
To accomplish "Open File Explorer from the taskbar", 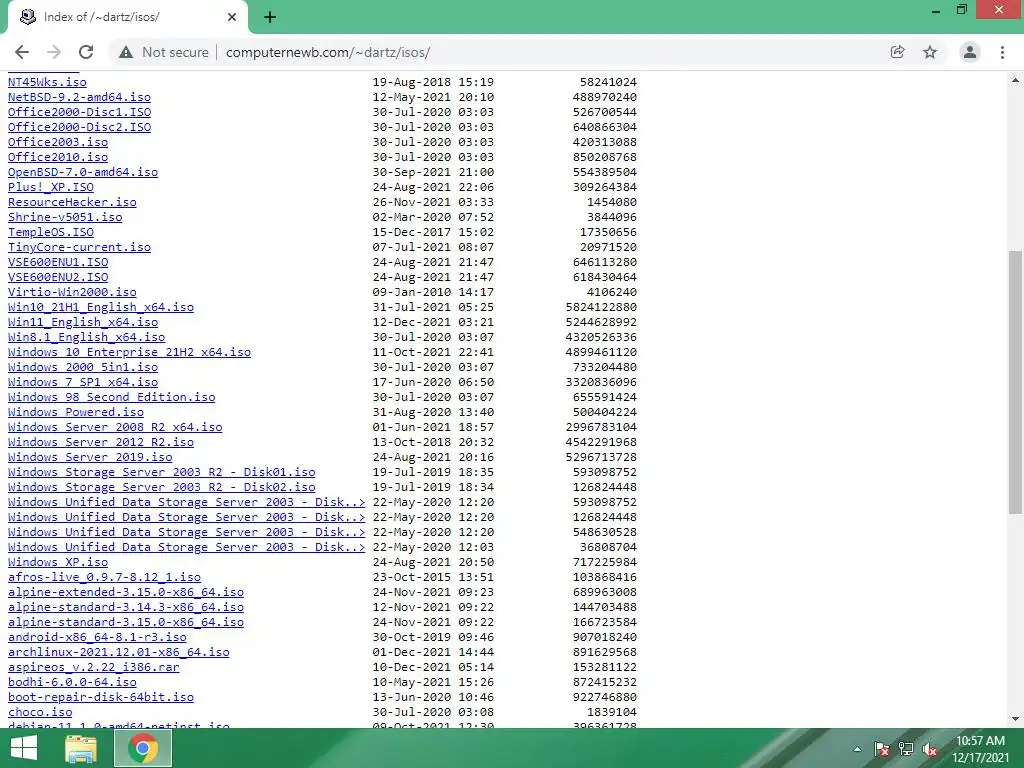I will (81, 748).
